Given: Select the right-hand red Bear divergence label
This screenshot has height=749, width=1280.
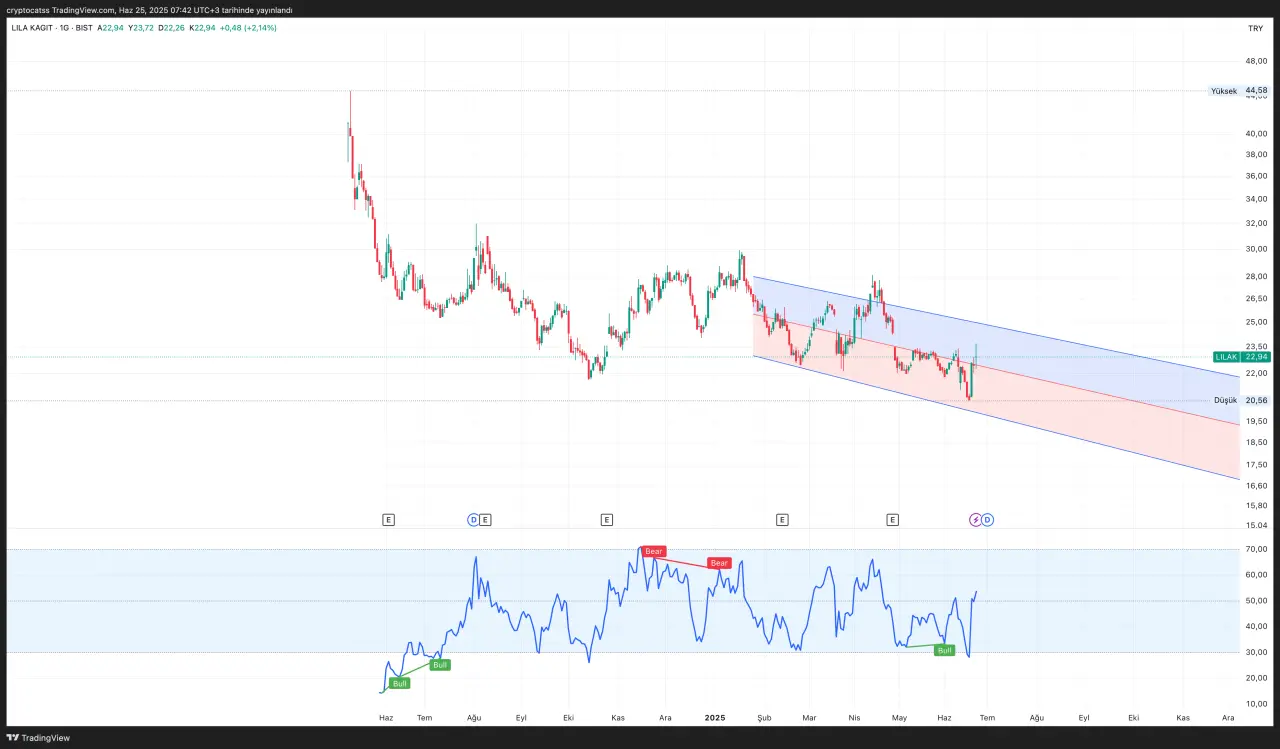Looking at the screenshot, I should (x=719, y=563).
